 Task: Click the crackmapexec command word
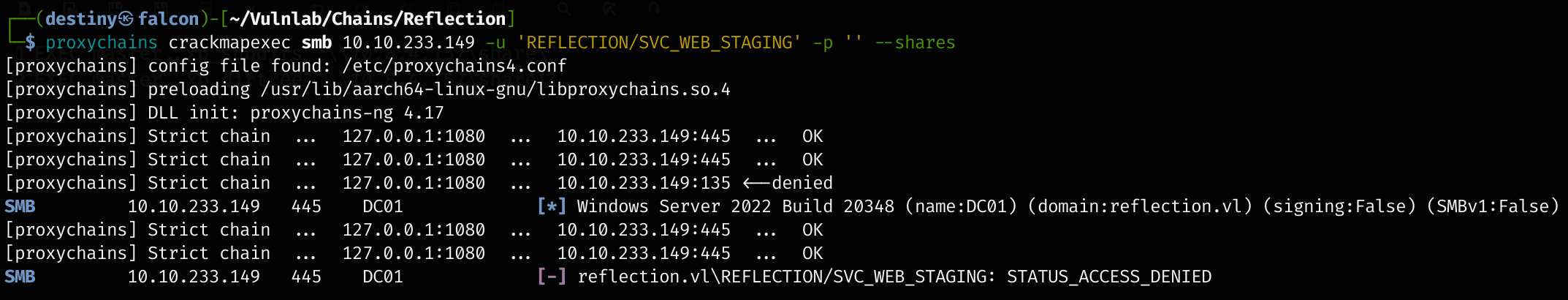click(x=229, y=42)
